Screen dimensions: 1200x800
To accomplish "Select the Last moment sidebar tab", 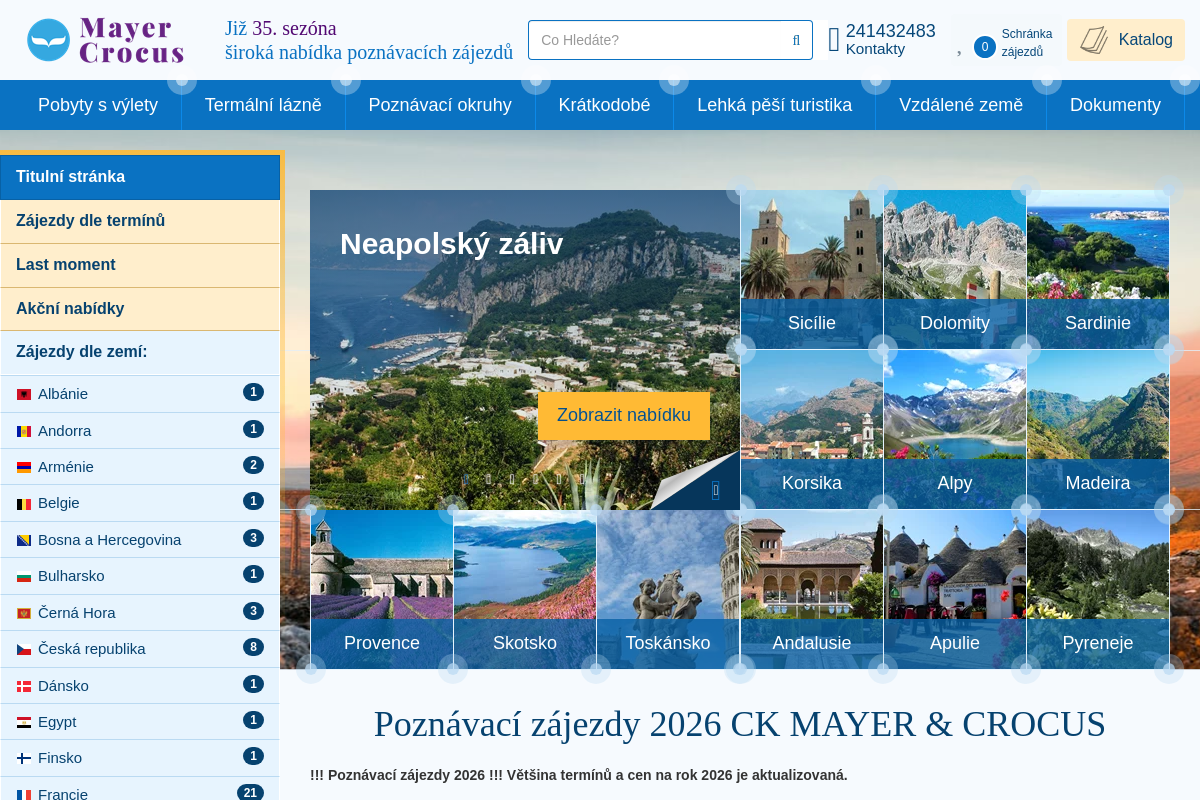I will click(x=140, y=265).
